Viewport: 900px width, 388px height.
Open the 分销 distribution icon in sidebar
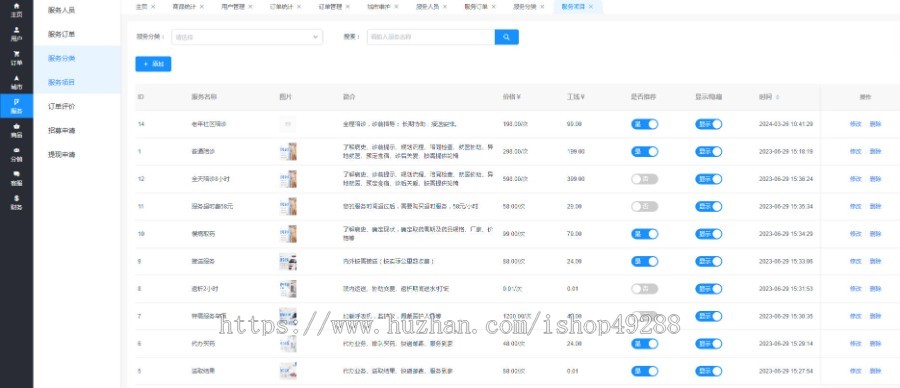pyautogui.click(x=17, y=154)
